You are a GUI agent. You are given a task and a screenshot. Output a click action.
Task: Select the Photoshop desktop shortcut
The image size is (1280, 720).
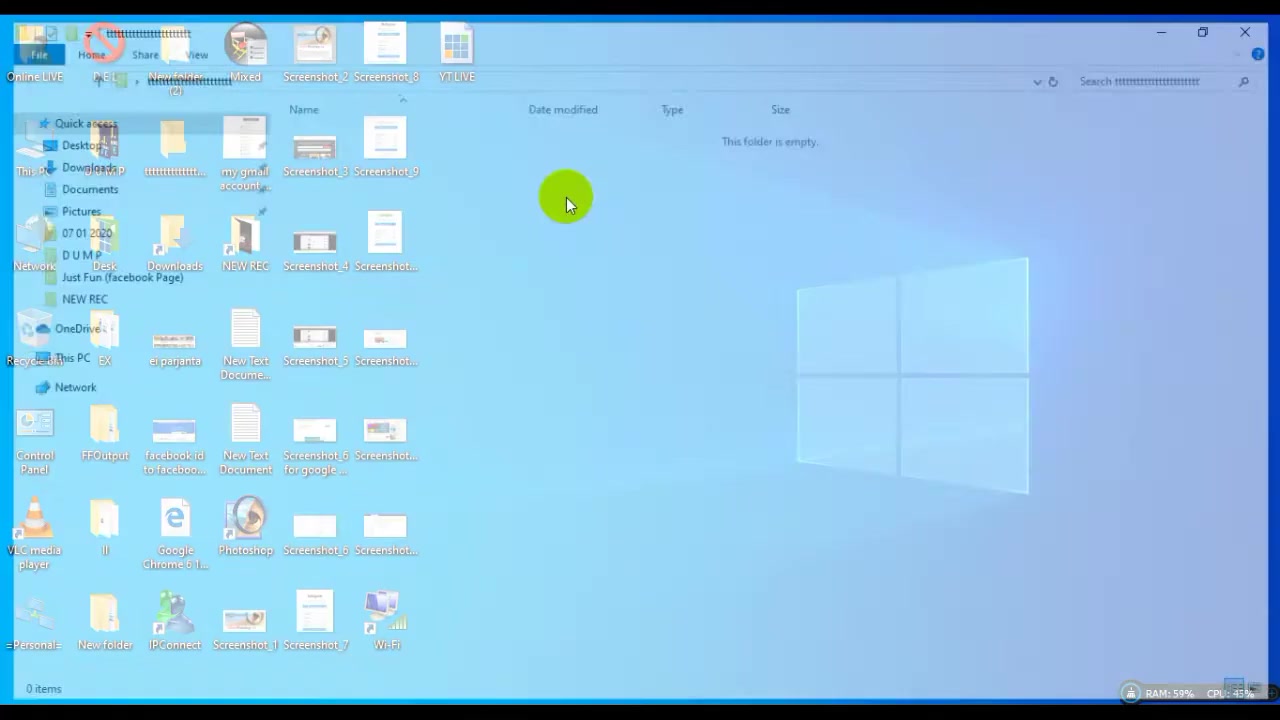coord(245,527)
